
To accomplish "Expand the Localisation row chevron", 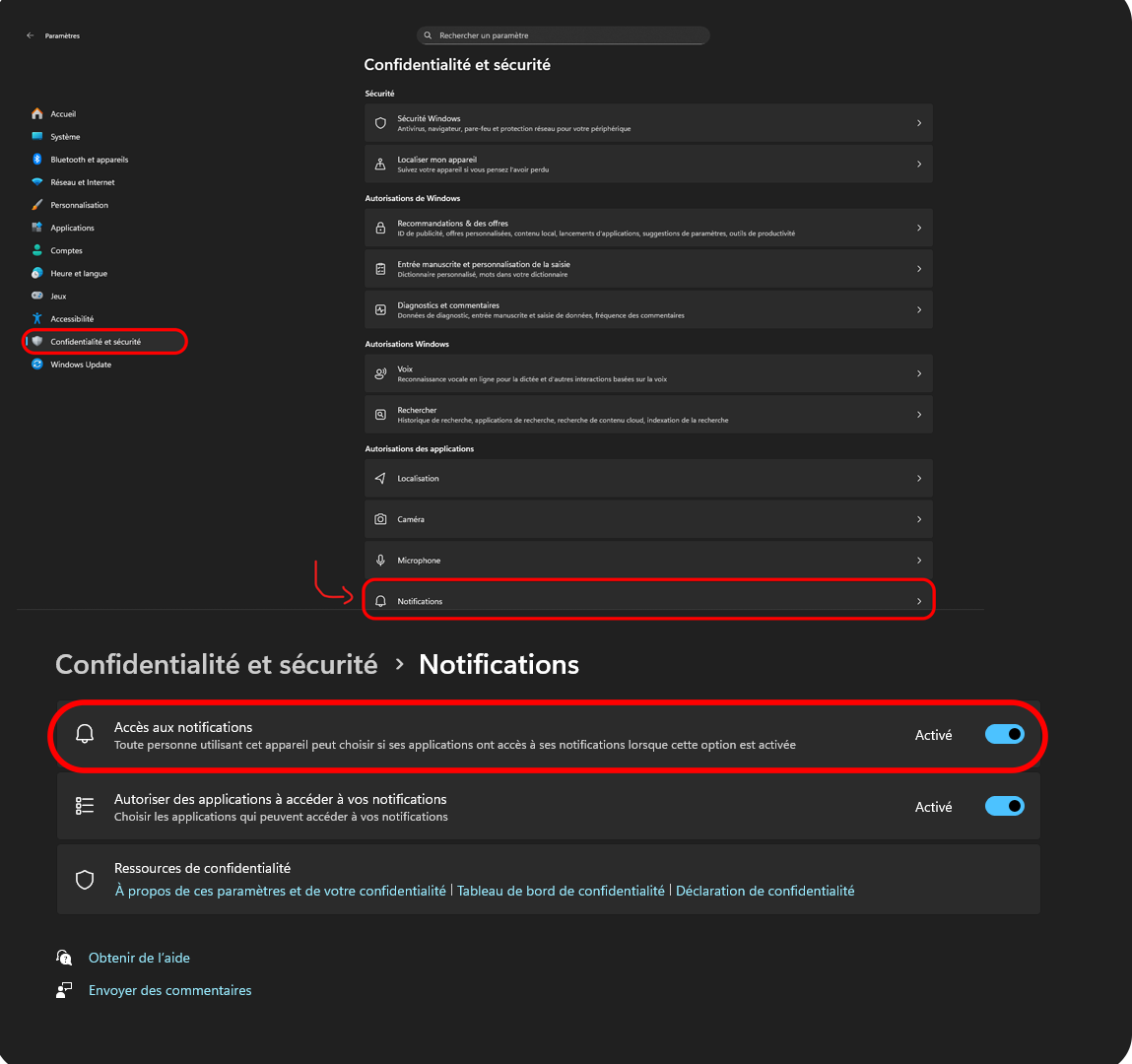I will tap(918, 478).
